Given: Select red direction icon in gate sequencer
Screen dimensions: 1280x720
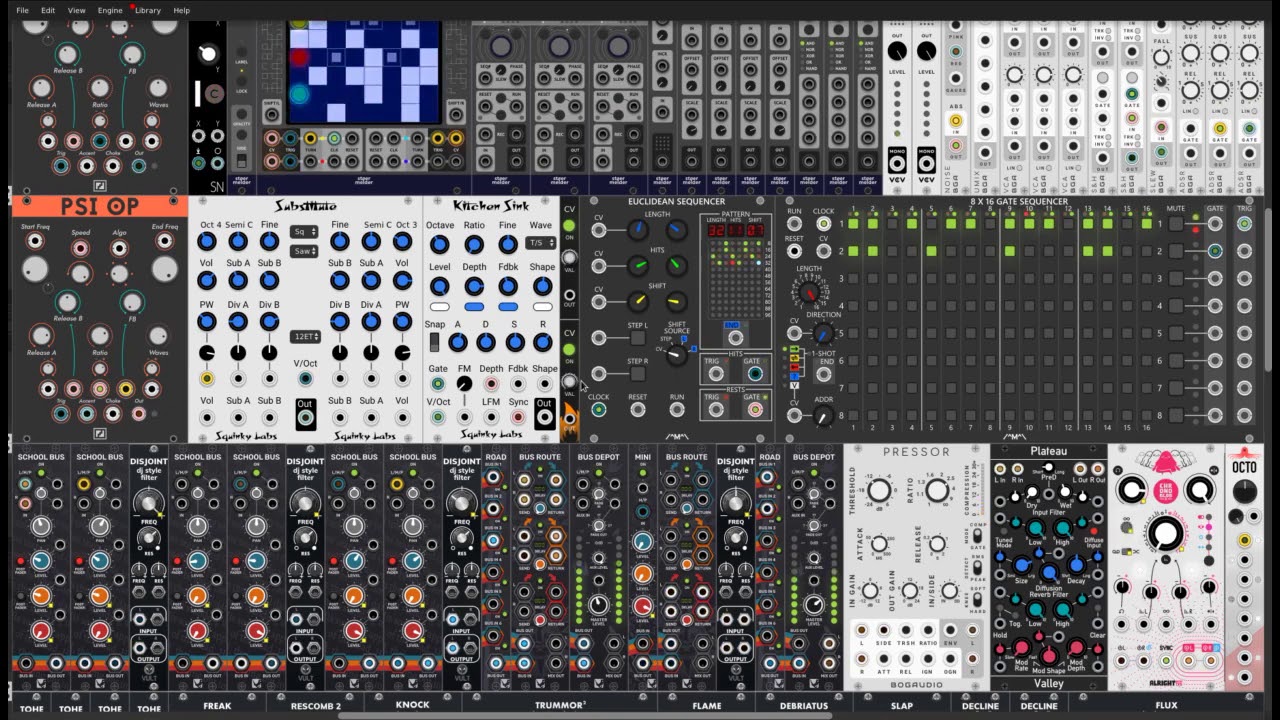Looking at the screenshot, I should coord(795,368).
